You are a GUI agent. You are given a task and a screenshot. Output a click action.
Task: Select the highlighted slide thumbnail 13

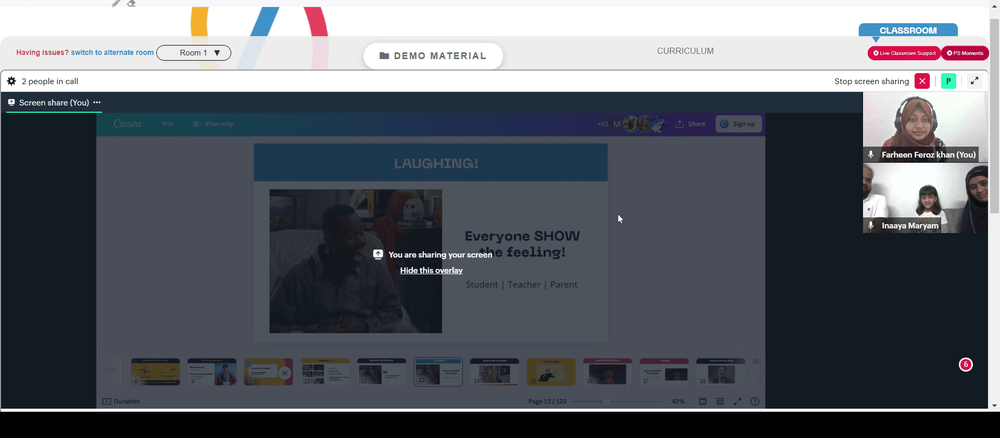[x=438, y=372]
